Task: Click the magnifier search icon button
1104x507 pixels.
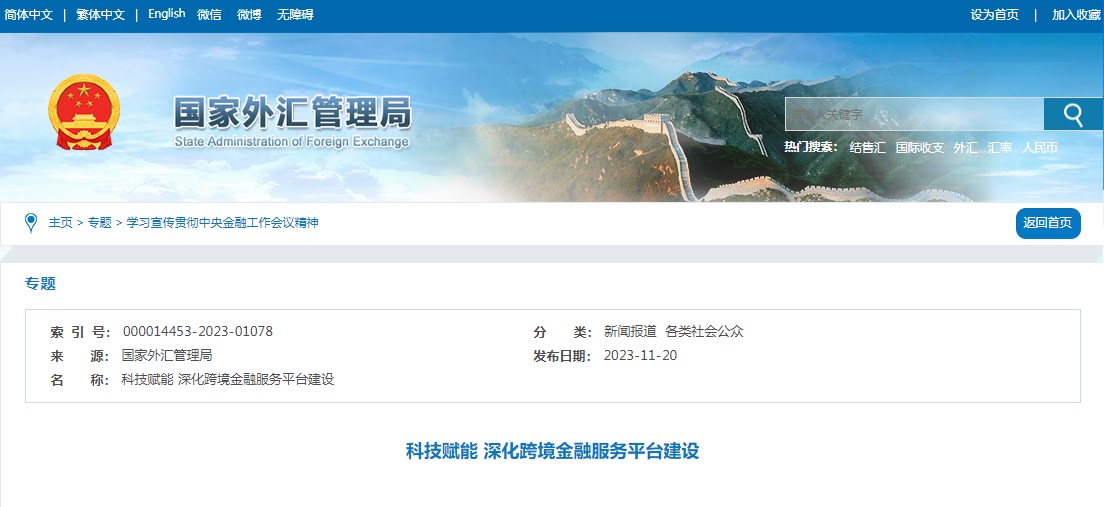Action: point(1072,114)
